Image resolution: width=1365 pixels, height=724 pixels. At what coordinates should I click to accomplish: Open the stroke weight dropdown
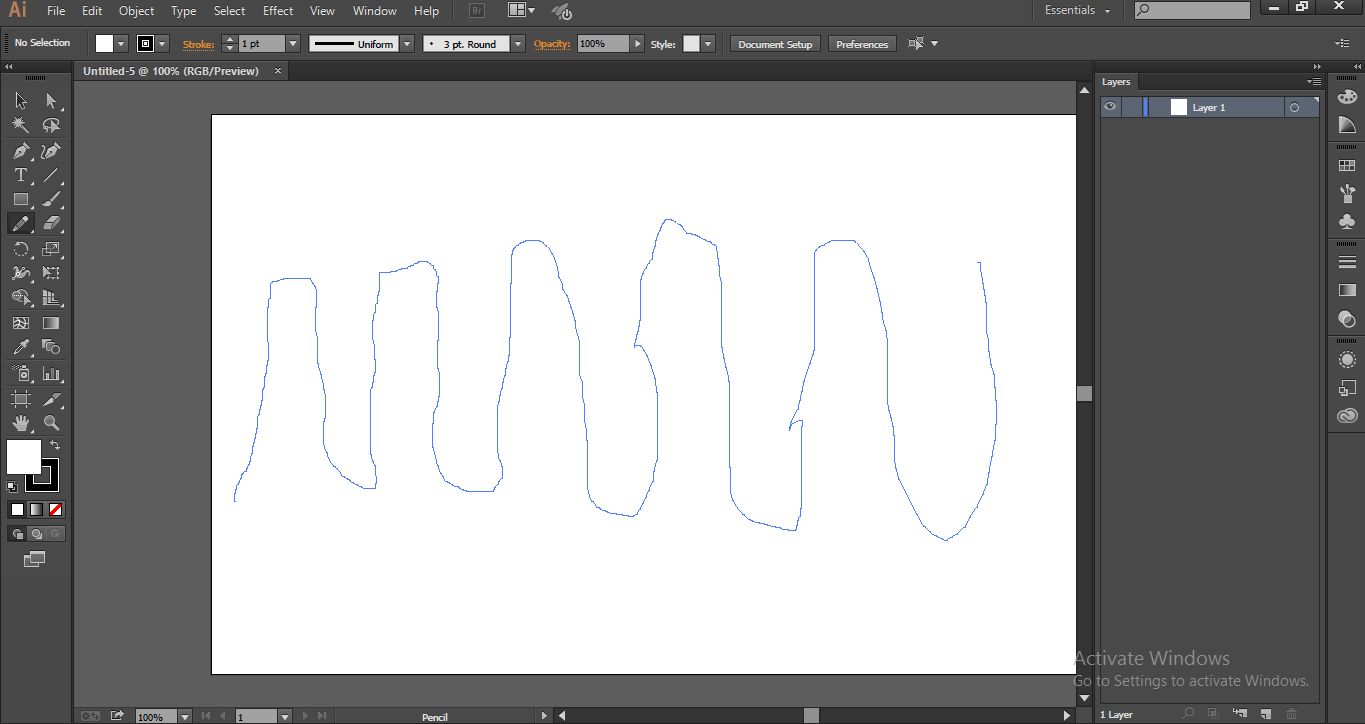click(291, 43)
